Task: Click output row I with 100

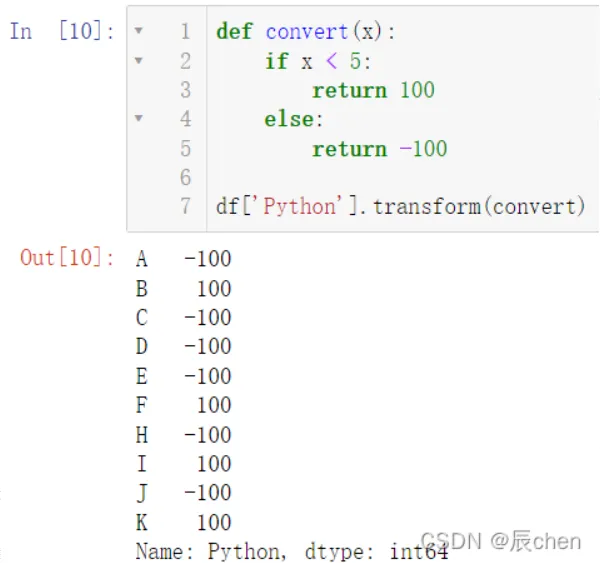Action: pos(184,463)
